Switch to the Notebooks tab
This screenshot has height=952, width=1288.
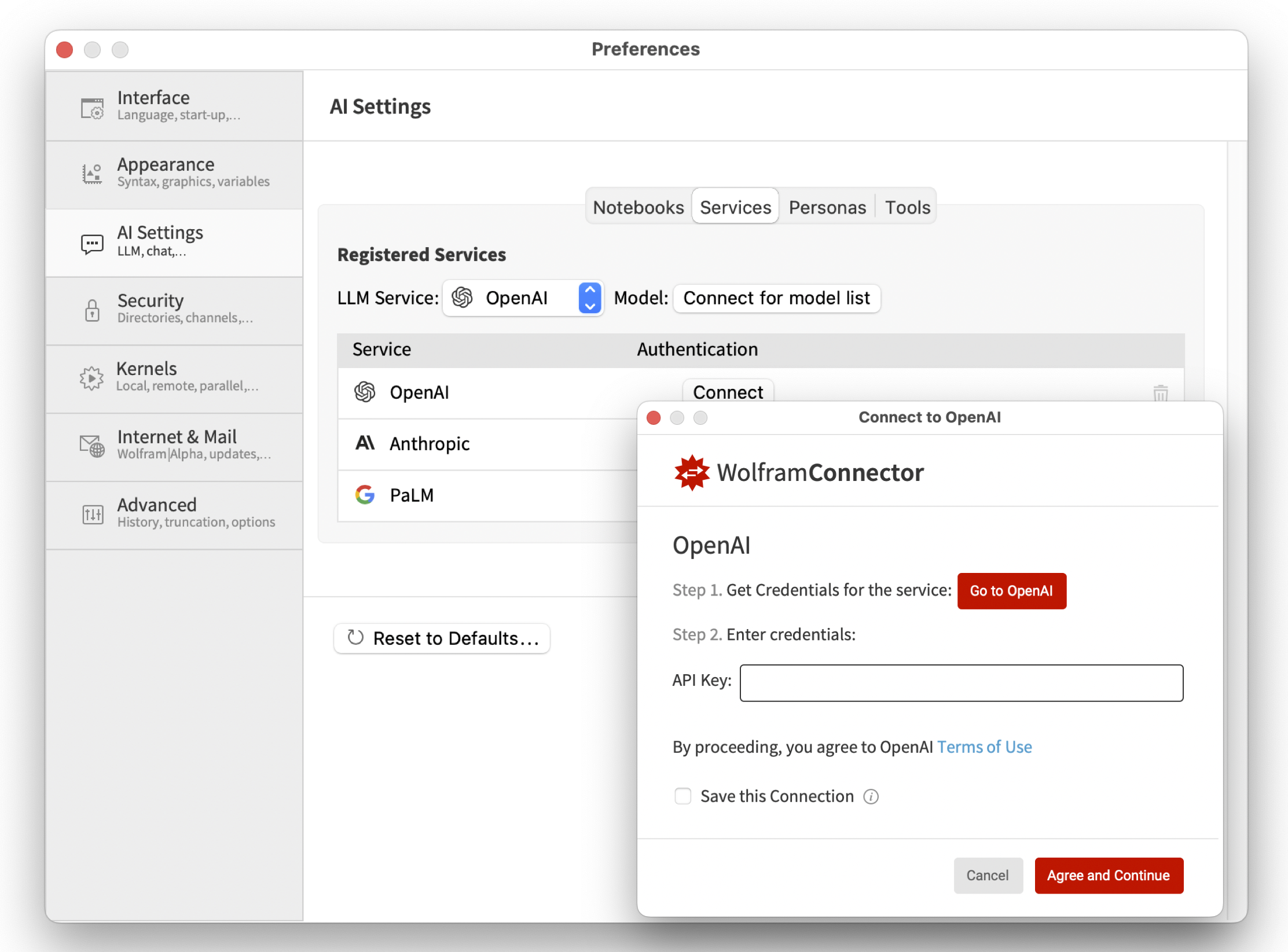click(x=639, y=207)
